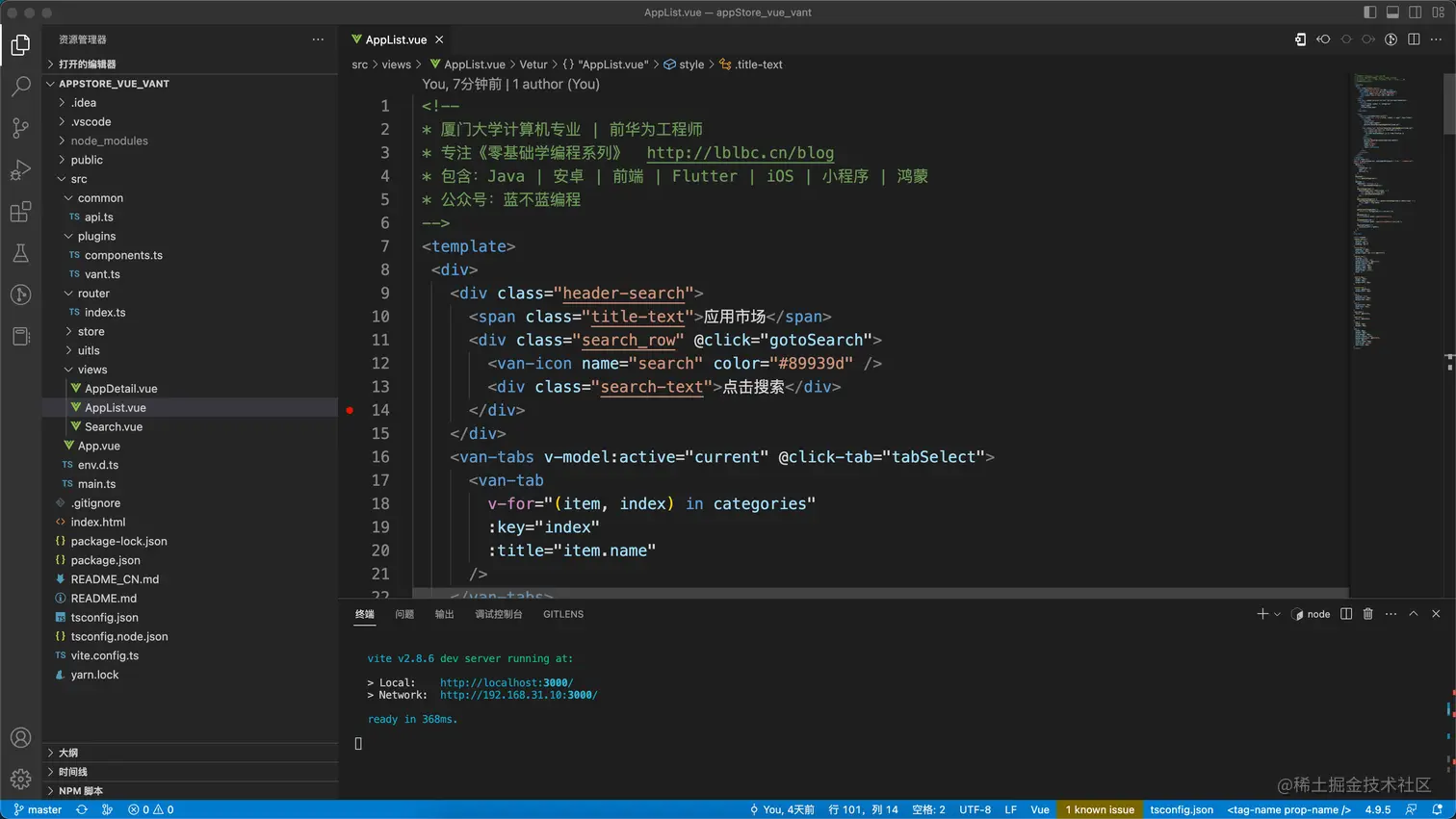Screen dimensions: 1456x819
Task: Split the editor to the right
Action: (x=1414, y=39)
